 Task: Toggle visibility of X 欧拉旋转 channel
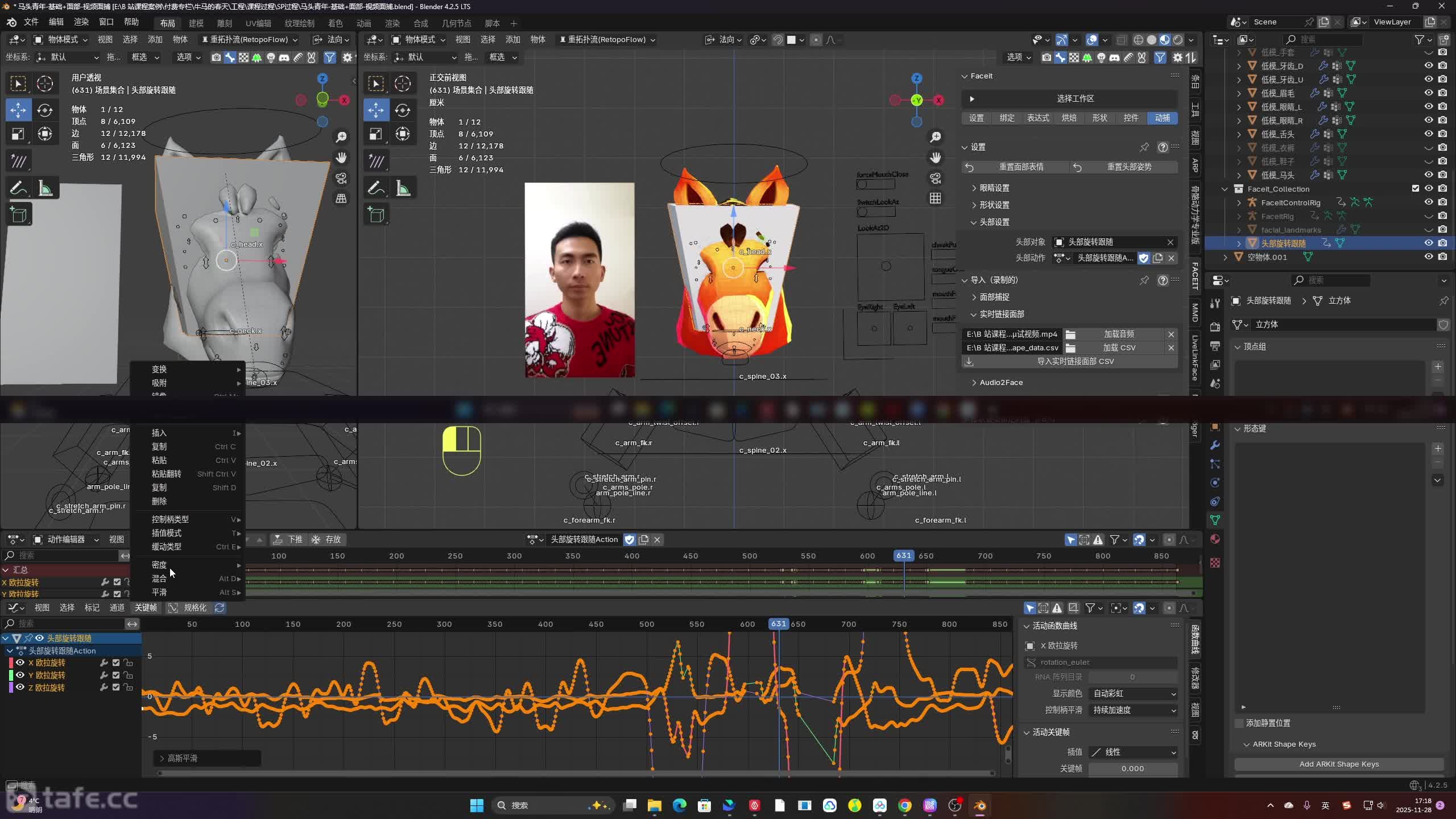point(20,663)
